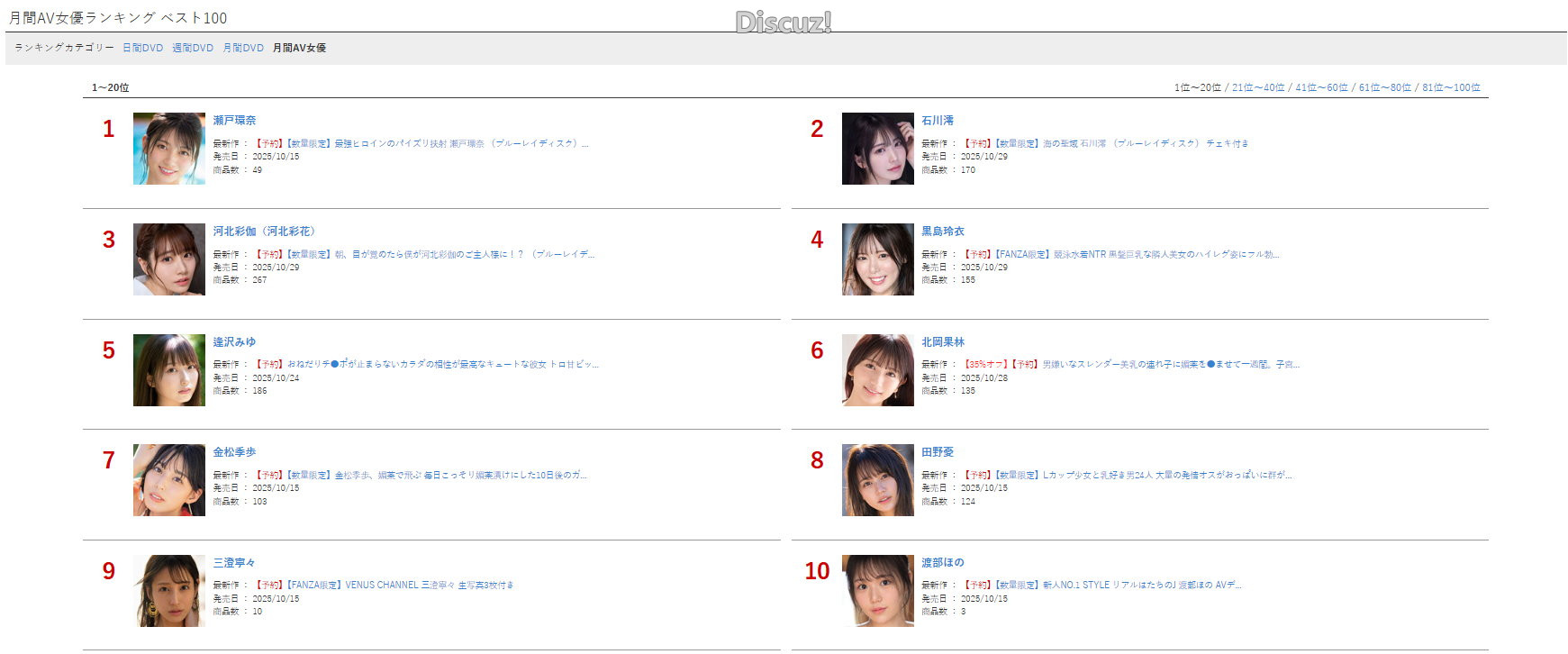Screen dimensions: 1568x654
Task: Click the 北岡果林 name link
Action: 943,342
